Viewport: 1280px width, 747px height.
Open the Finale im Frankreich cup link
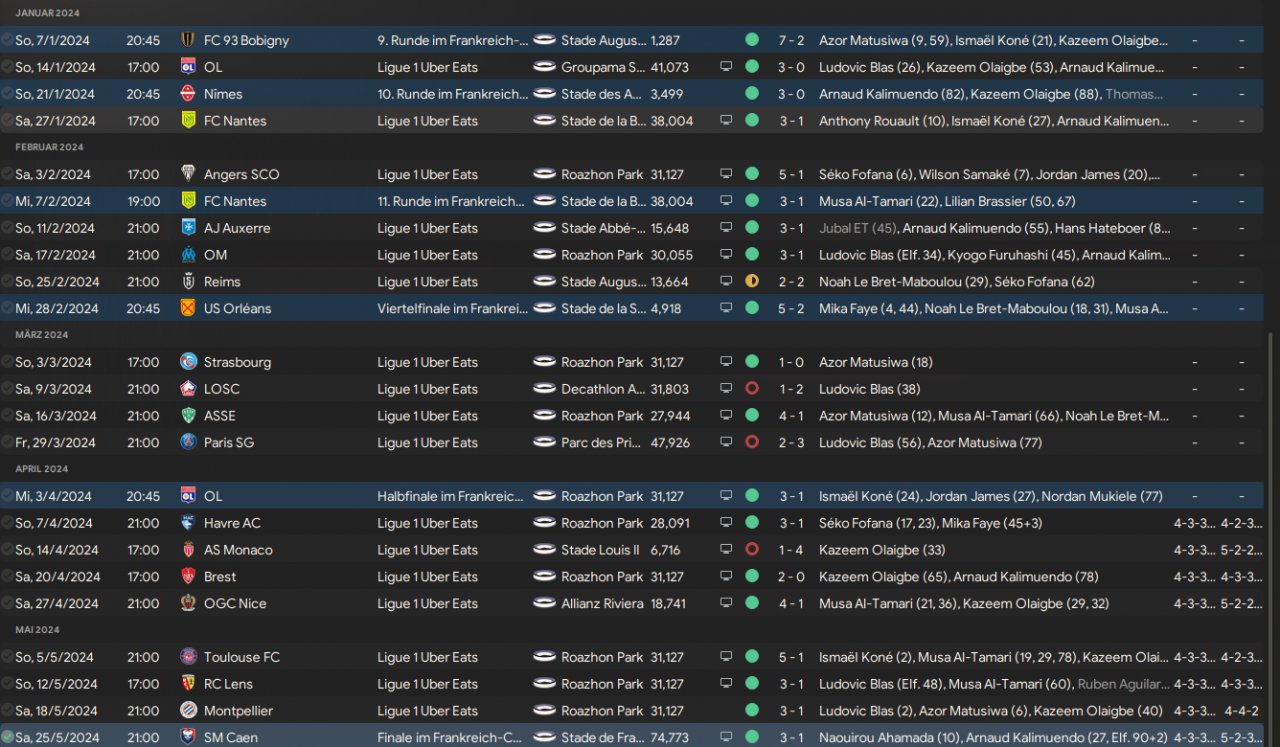coord(451,738)
